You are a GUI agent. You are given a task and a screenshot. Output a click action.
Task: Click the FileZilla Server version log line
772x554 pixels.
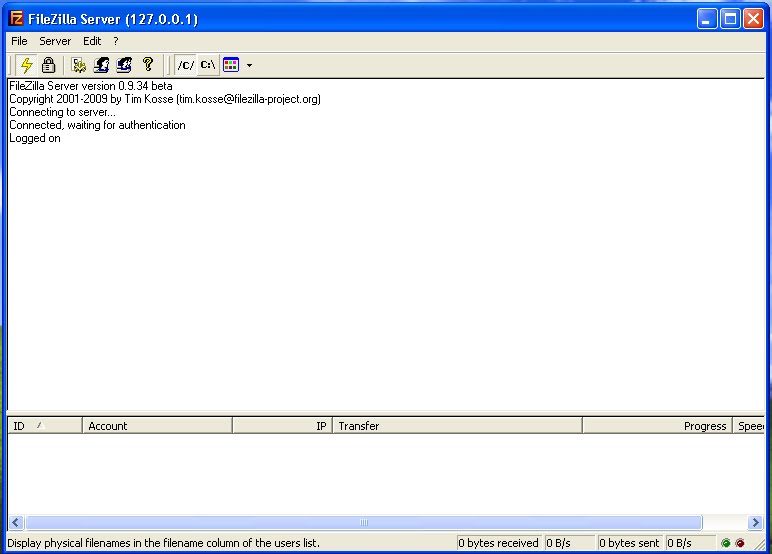tap(91, 86)
